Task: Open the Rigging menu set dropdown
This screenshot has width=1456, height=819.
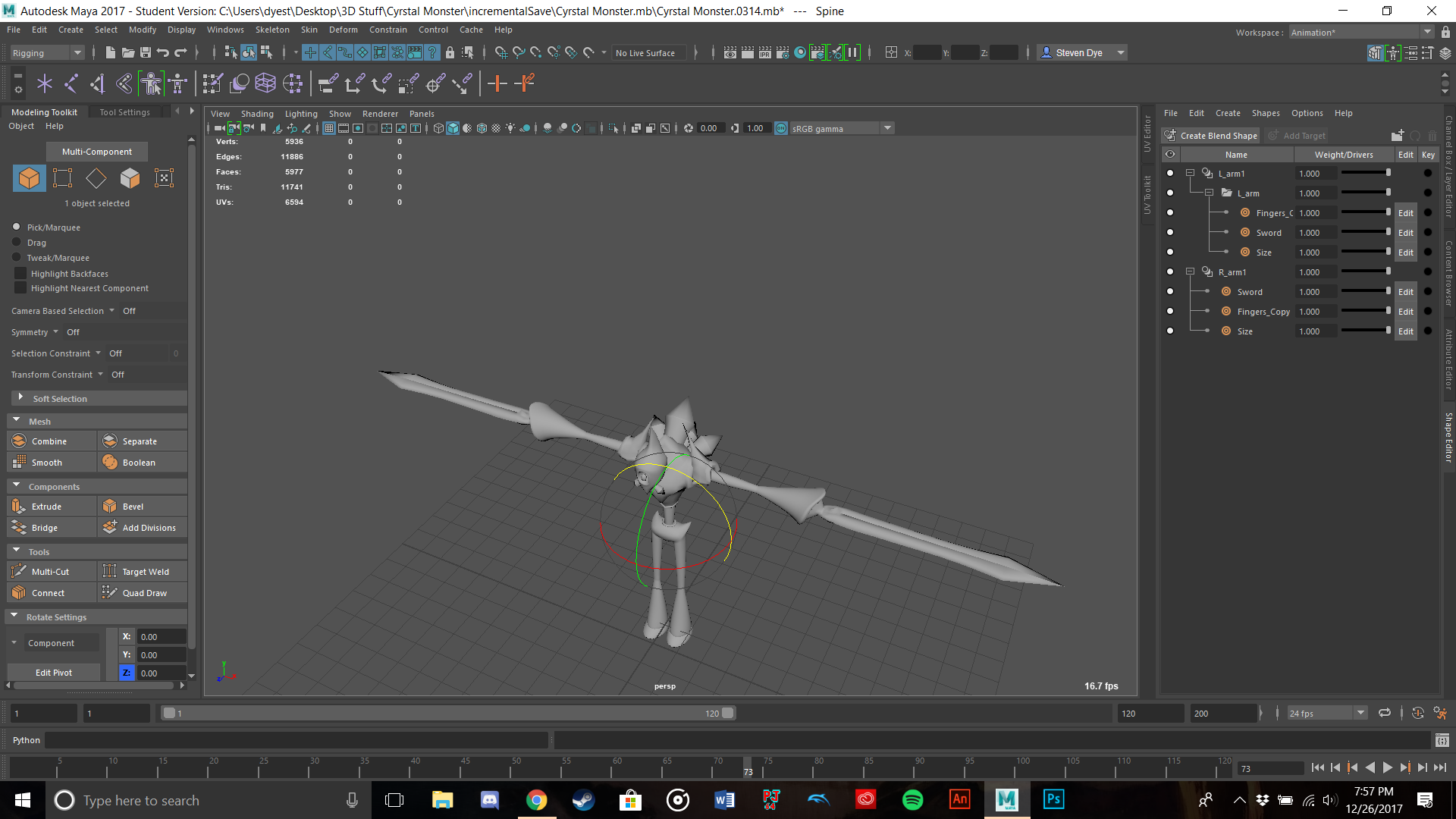Action: (77, 52)
